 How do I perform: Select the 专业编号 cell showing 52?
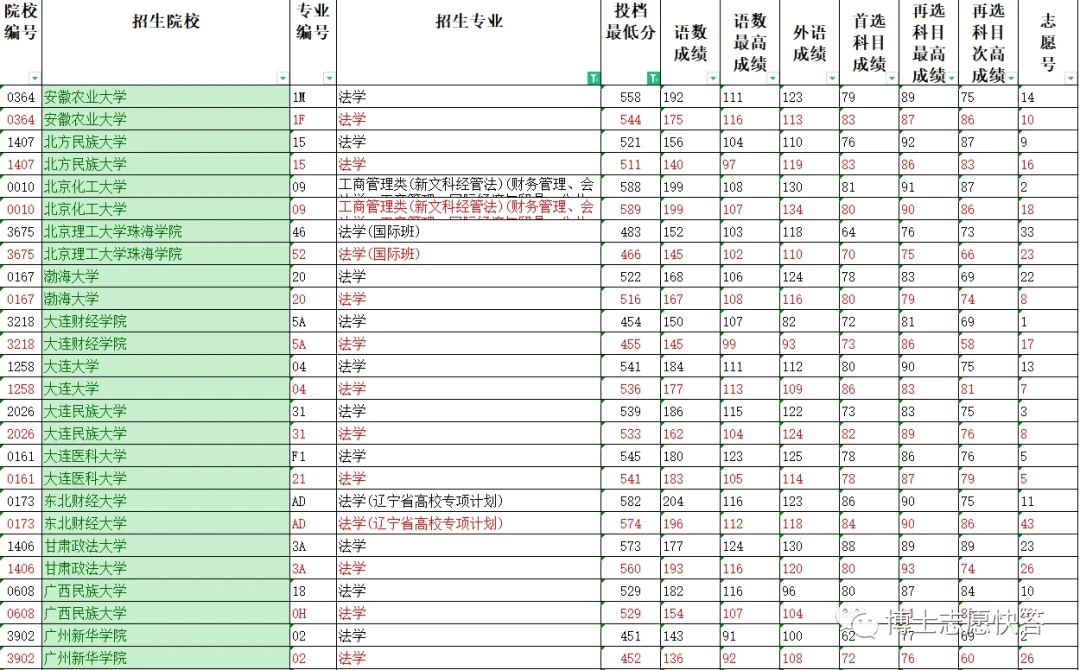point(313,254)
